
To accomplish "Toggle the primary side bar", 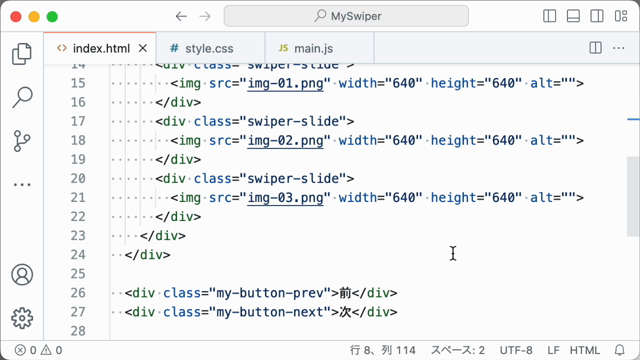I will pyautogui.click(x=549, y=16).
